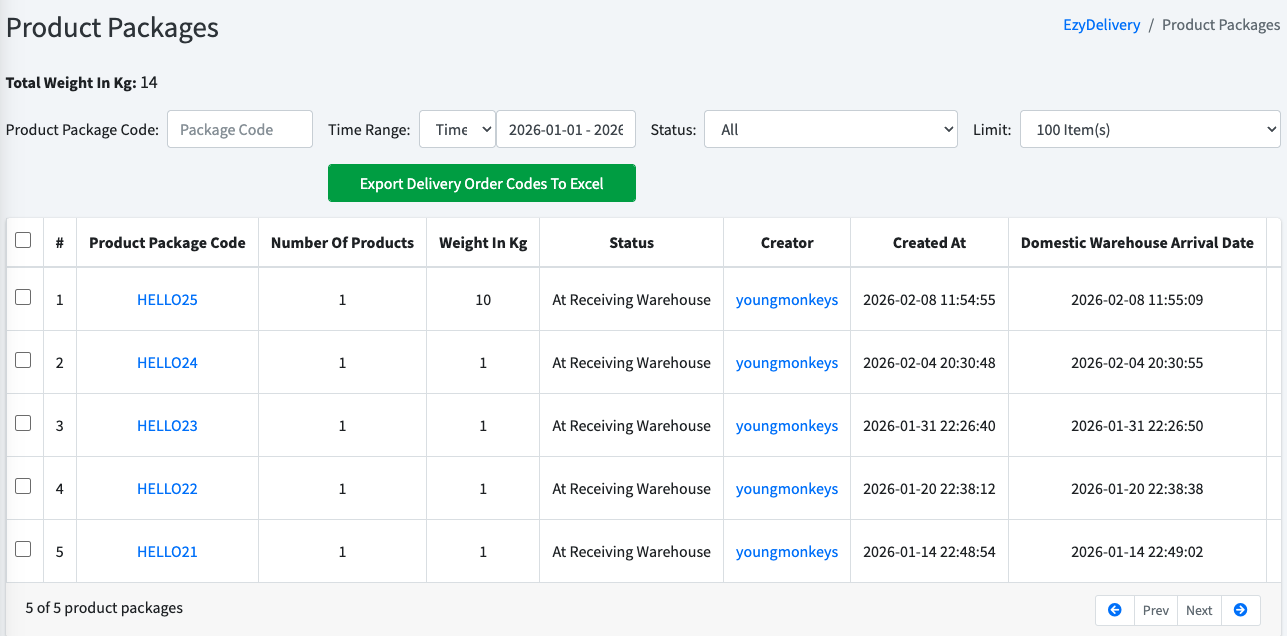Click Export Delivery Order Codes To Excel
This screenshot has height=636, width=1287.
pos(482,183)
